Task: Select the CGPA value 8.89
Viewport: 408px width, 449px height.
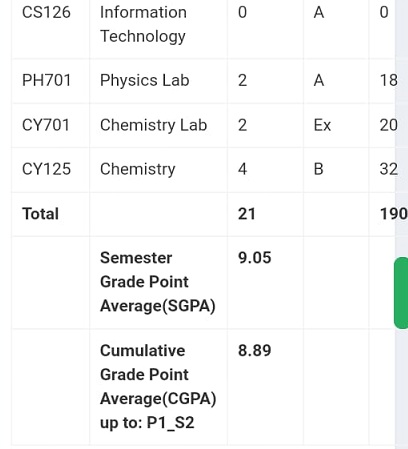Action: [255, 351]
